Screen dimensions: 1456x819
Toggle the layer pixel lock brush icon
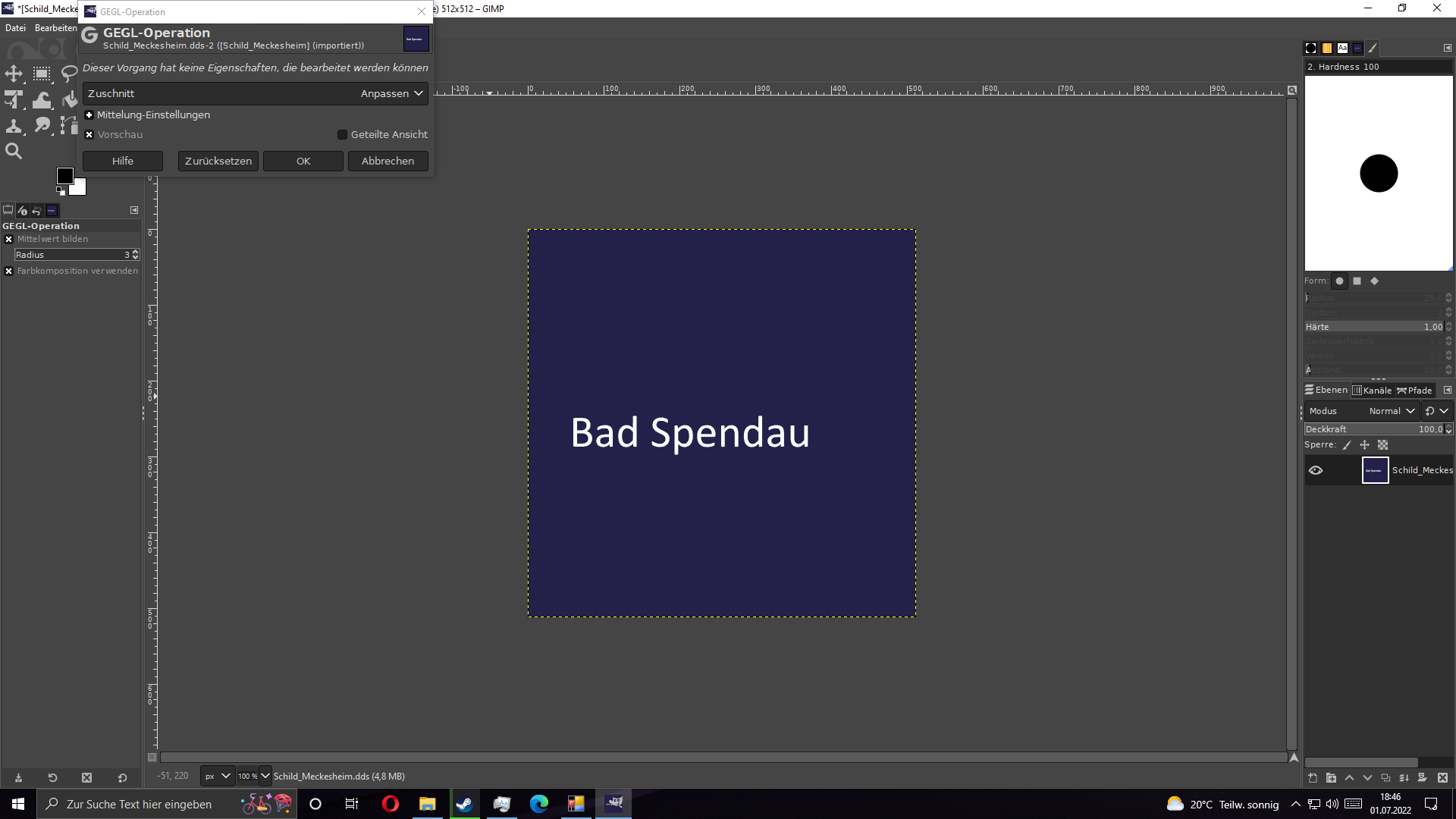coord(1347,445)
